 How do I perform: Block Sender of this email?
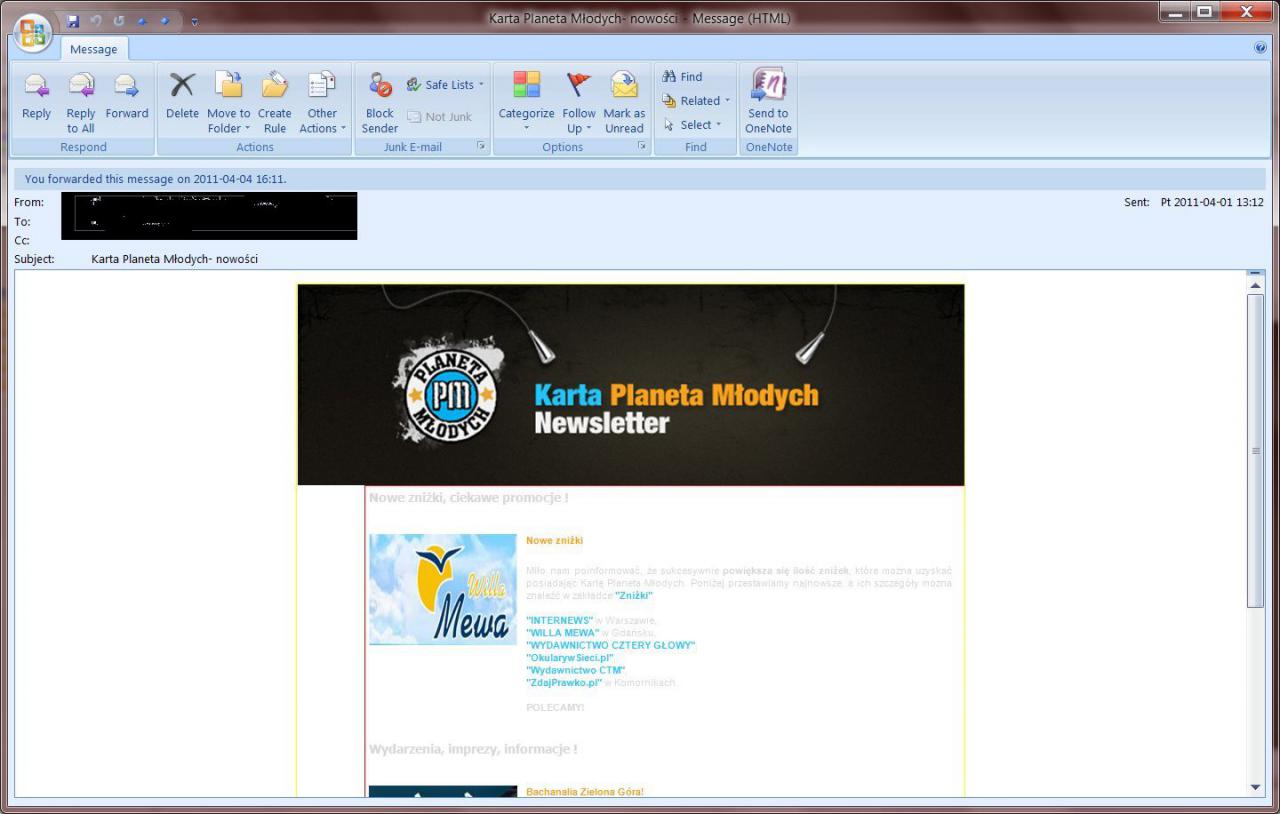point(380,103)
